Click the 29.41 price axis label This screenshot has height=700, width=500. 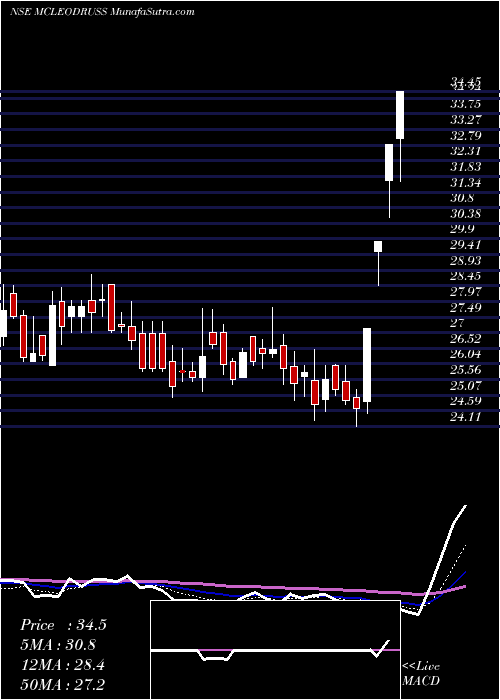coord(466,245)
